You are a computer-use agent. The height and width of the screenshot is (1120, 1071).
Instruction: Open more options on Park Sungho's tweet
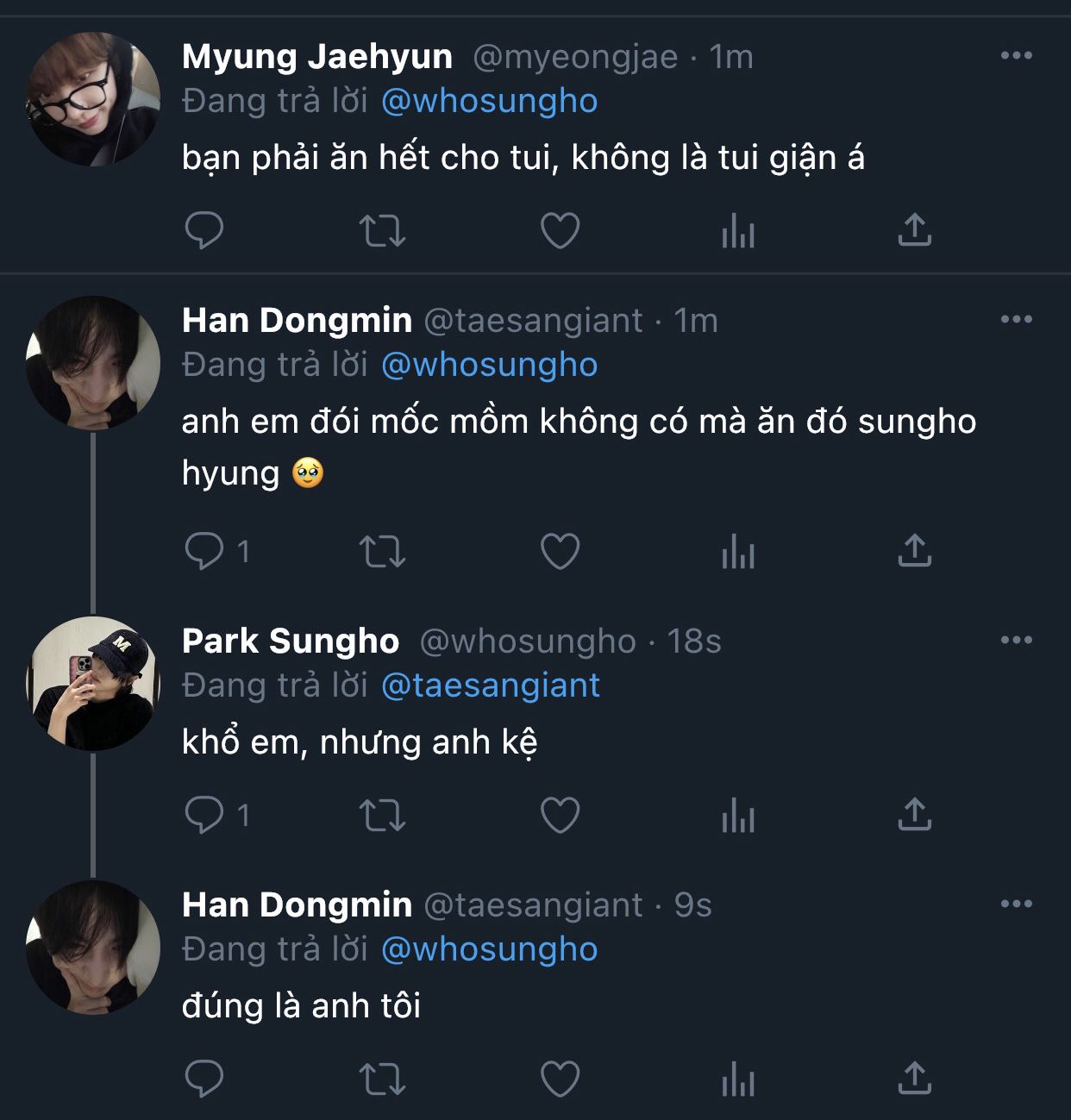pyautogui.click(x=1016, y=641)
